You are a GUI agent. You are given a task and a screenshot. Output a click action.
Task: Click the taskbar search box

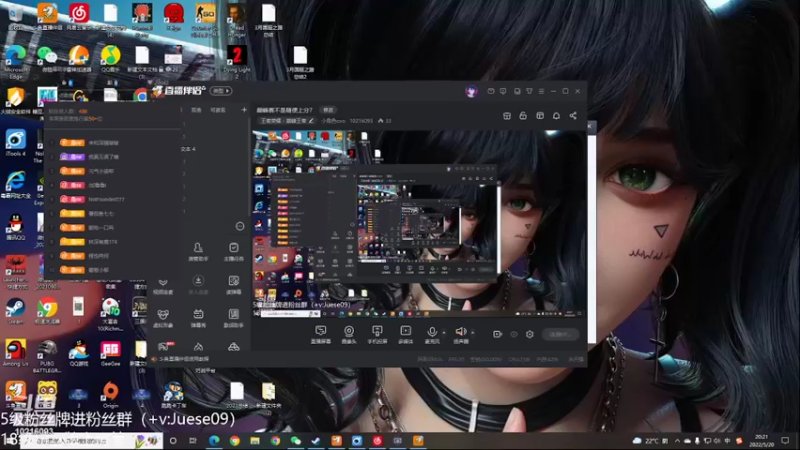point(92,441)
